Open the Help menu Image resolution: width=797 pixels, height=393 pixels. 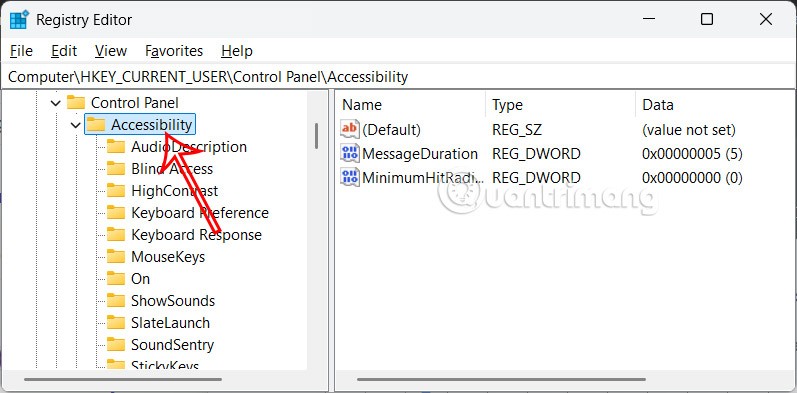click(x=237, y=51)
